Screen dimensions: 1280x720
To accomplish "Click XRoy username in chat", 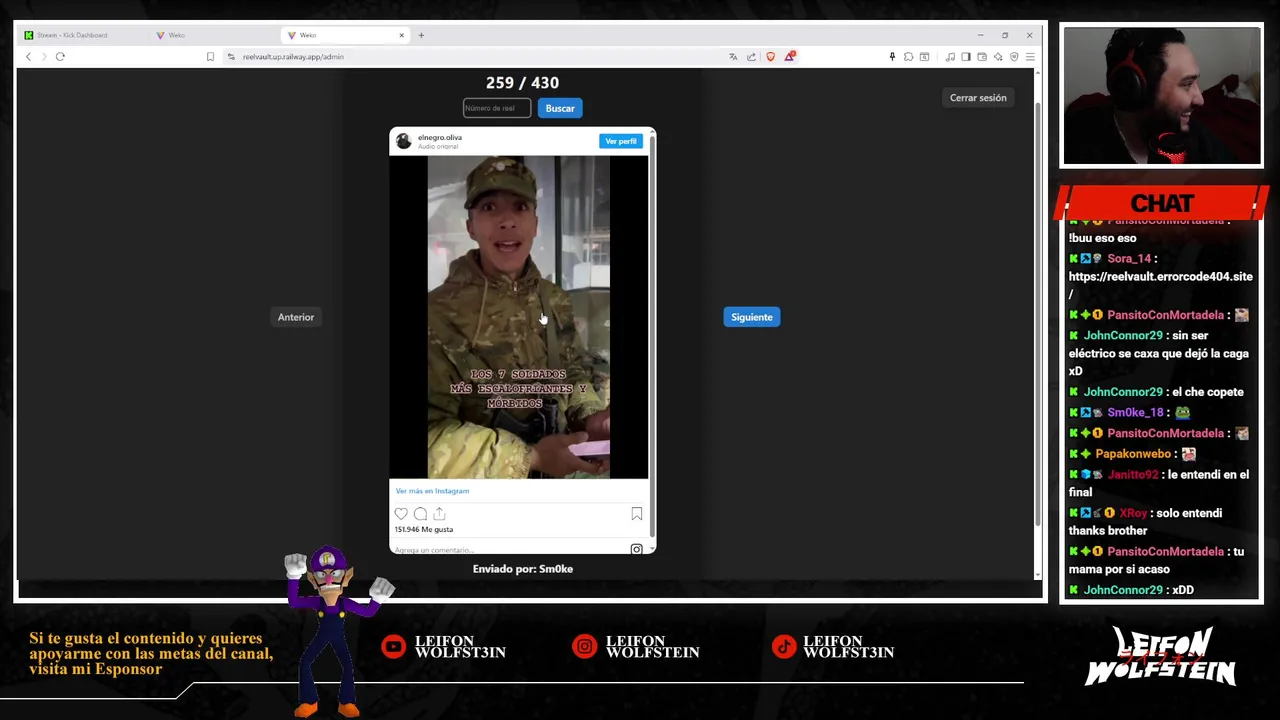I will (1133, 513).
